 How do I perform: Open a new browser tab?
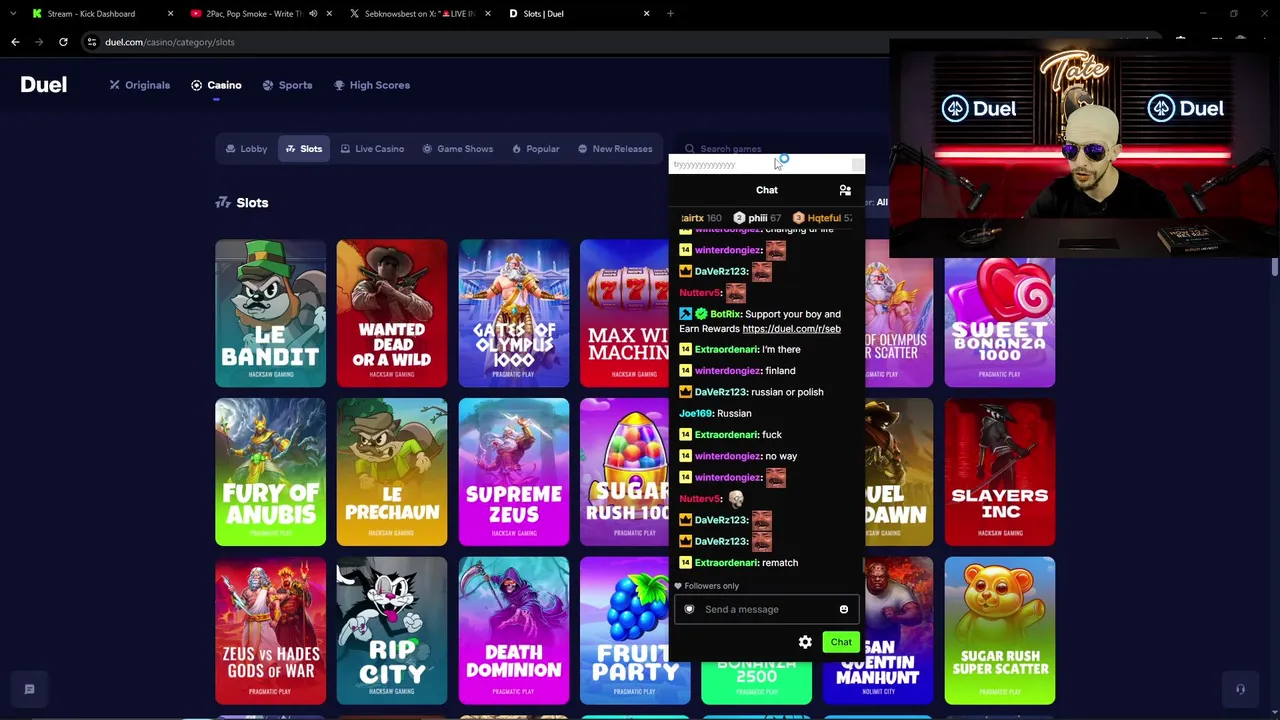pos(670,14)
